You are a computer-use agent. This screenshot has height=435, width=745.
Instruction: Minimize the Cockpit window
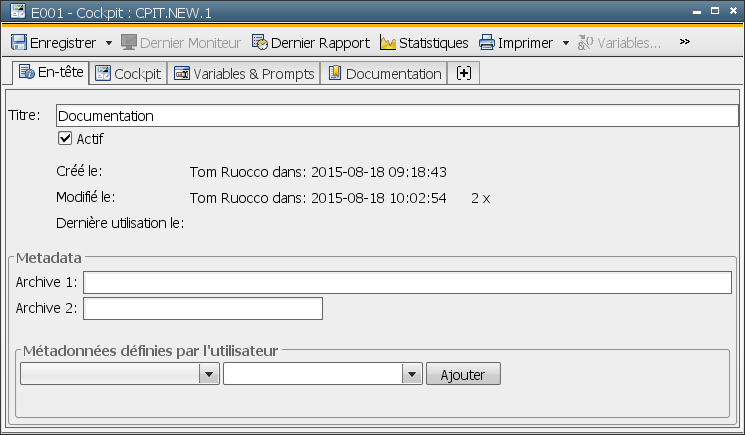click(697, 11)
